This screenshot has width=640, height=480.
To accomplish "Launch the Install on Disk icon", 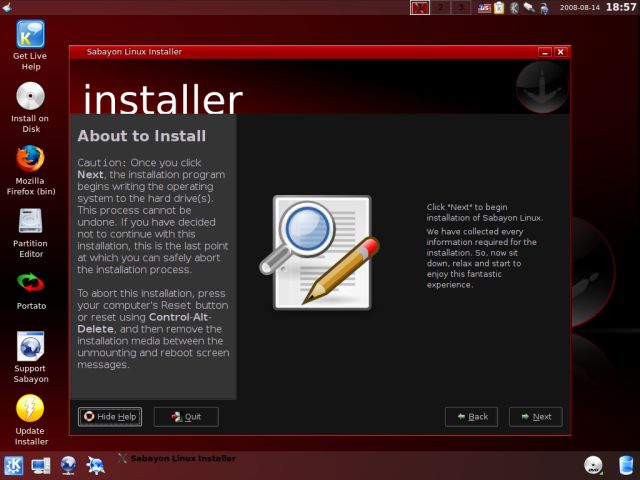I will (30, 107).
